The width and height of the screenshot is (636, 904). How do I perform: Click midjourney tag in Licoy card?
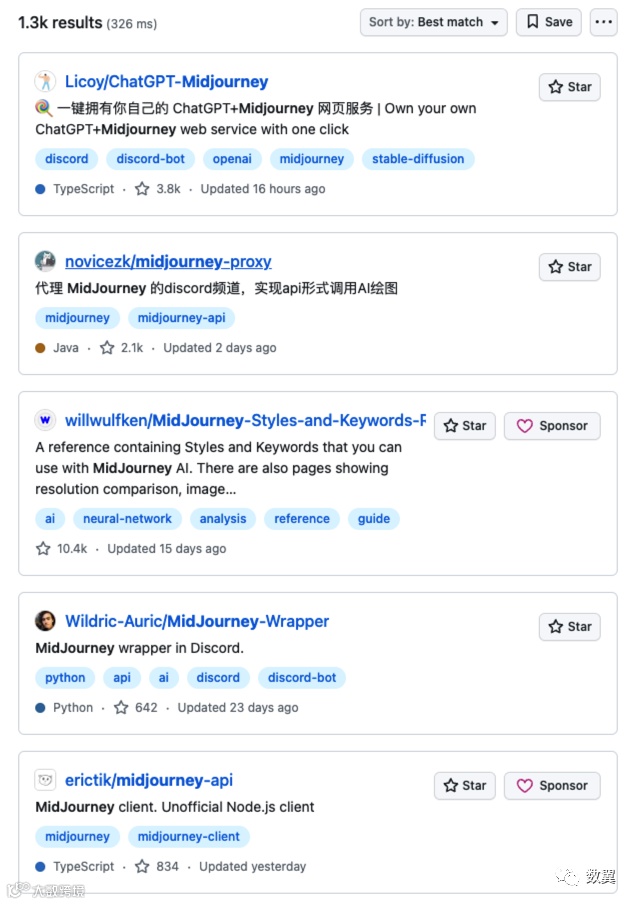pyautogui.click(x=311, y=159)
